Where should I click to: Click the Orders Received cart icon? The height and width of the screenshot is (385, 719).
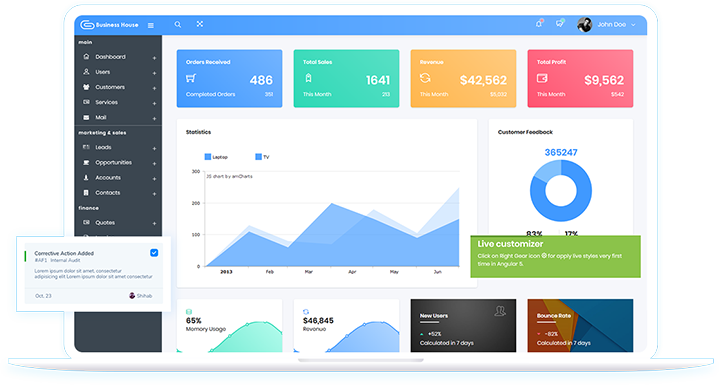coord(191,78)
